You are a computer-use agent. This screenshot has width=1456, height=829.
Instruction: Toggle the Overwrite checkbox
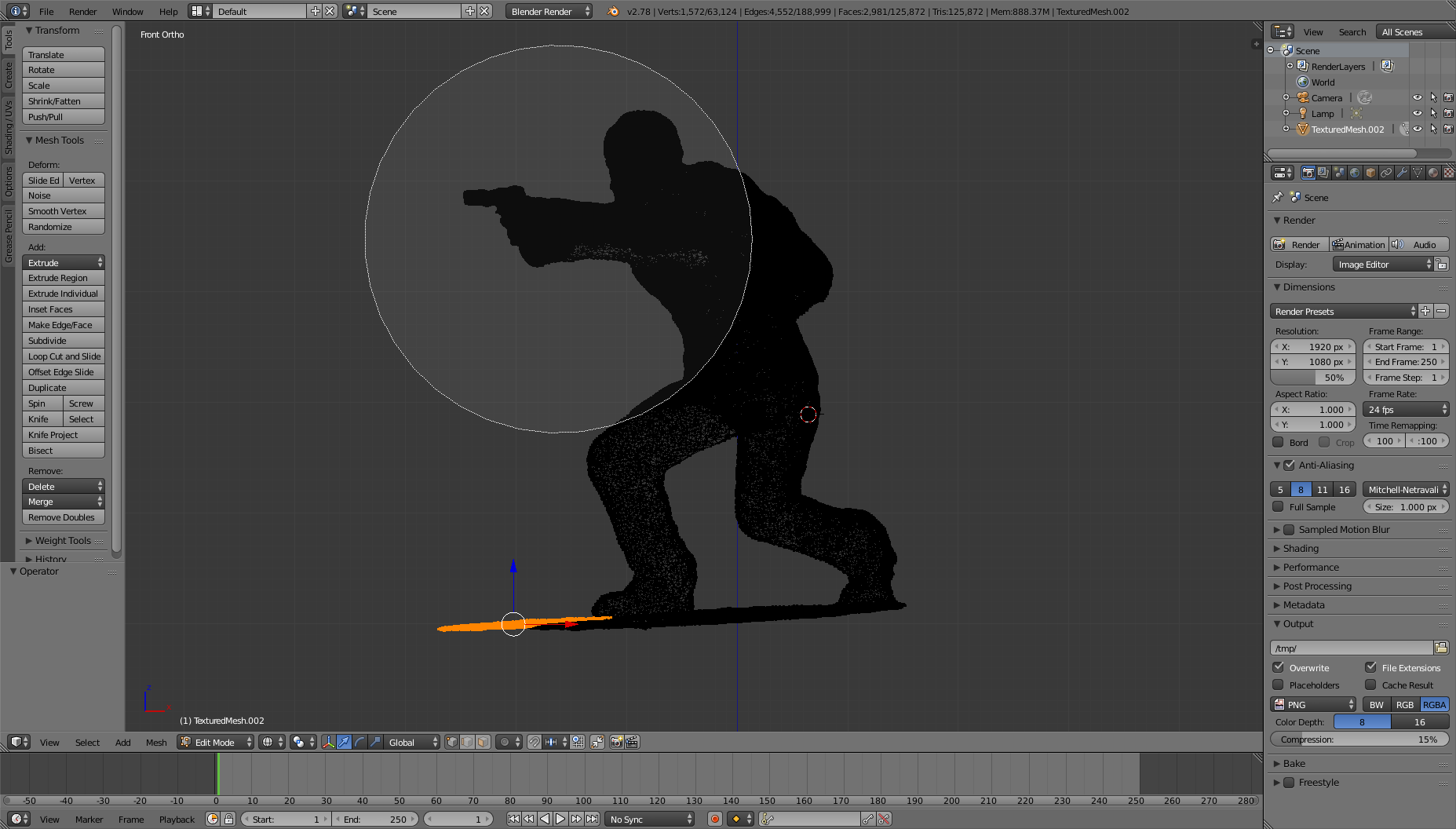click(x=1278, y=667)
